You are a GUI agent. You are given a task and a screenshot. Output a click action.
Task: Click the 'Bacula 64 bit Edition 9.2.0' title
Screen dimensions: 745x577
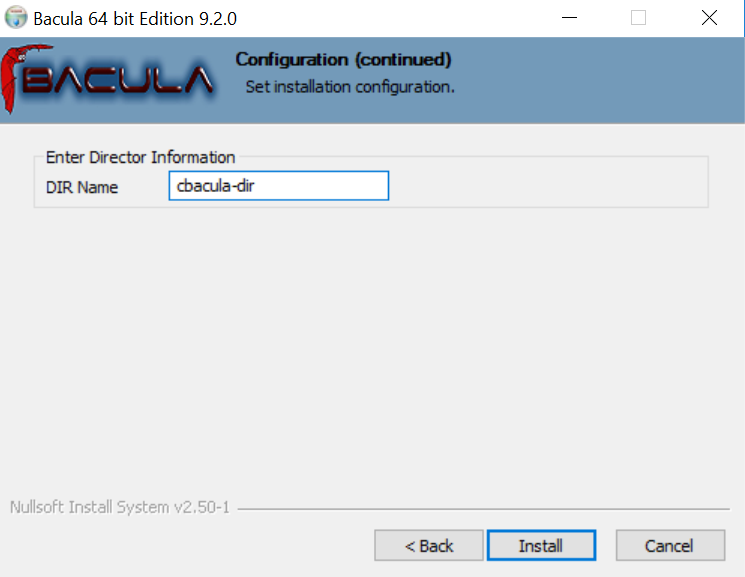pyautogui.click(x=135, y=19)
